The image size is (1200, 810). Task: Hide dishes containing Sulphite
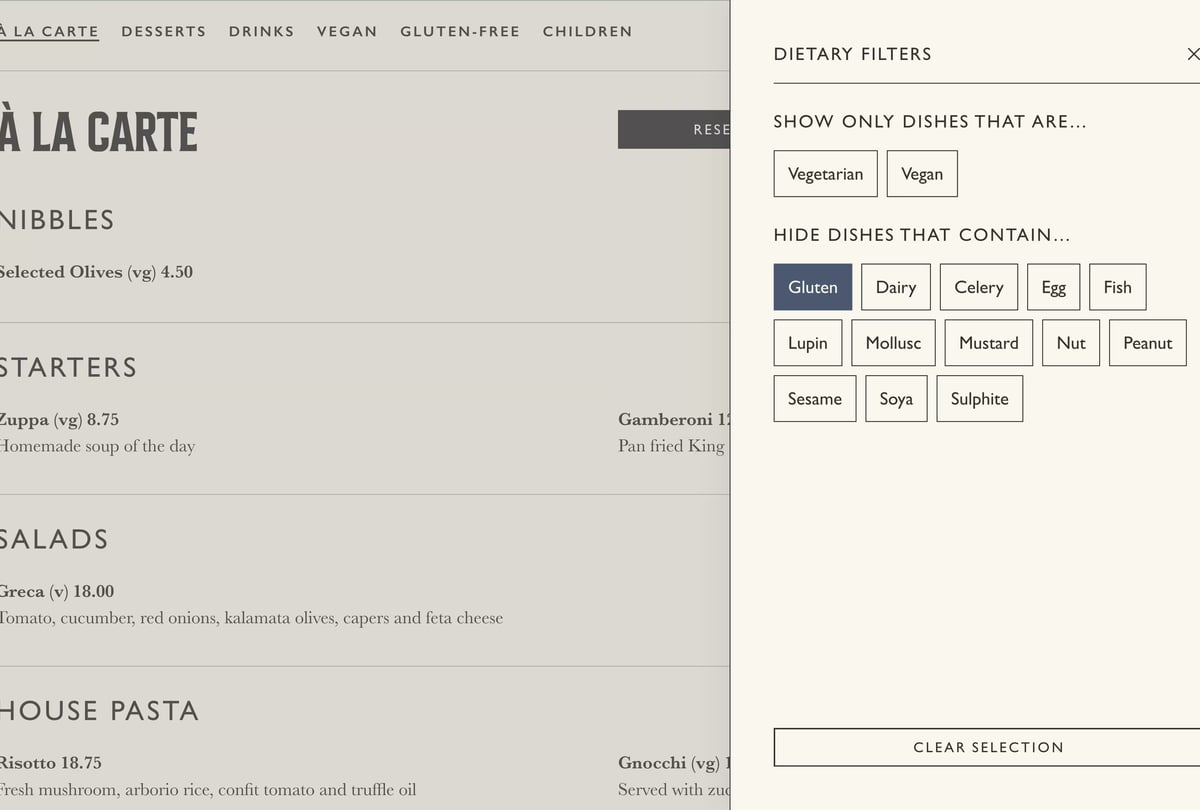pos(979,399)
